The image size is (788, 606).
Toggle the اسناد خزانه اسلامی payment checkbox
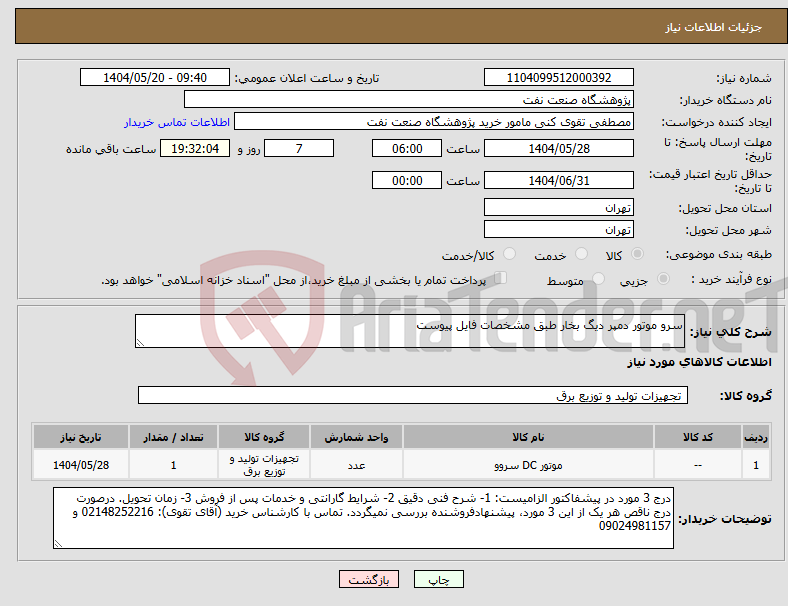coord(500,277)
